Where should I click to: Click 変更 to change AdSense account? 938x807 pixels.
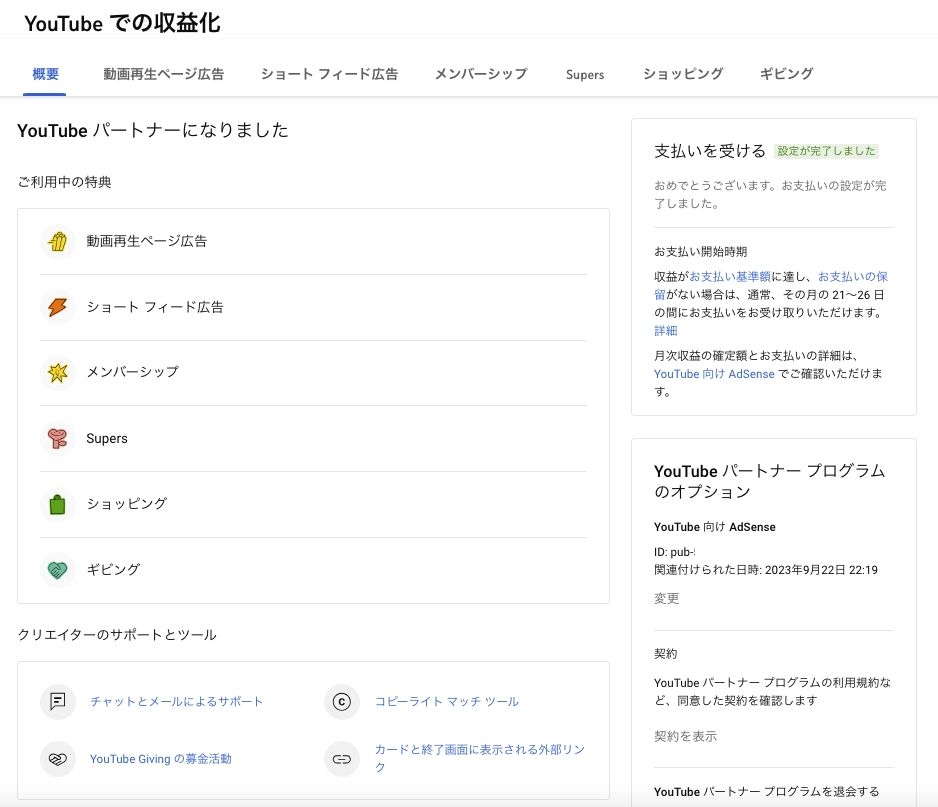coord(666,598)
